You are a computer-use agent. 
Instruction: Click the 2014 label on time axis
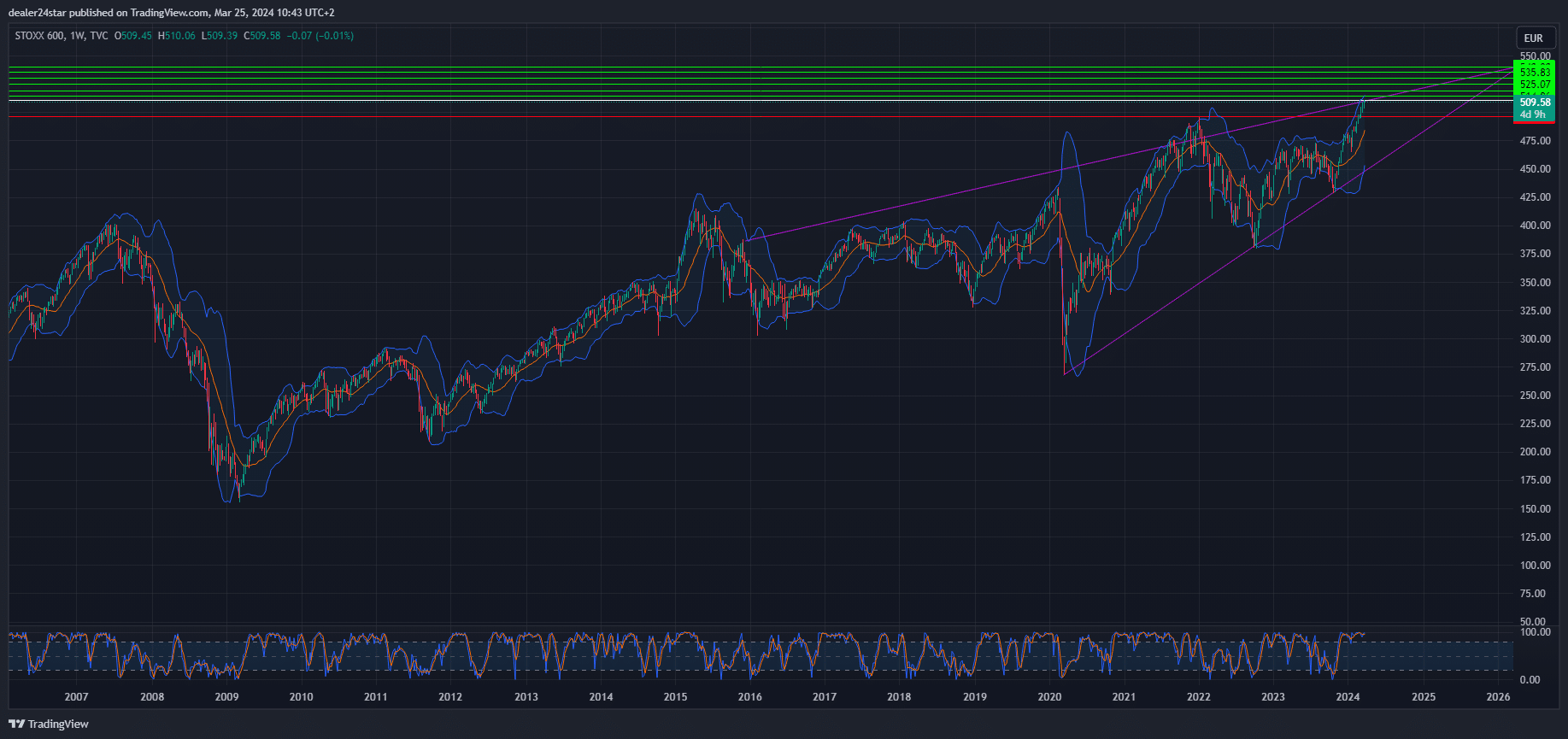point(601,697)
